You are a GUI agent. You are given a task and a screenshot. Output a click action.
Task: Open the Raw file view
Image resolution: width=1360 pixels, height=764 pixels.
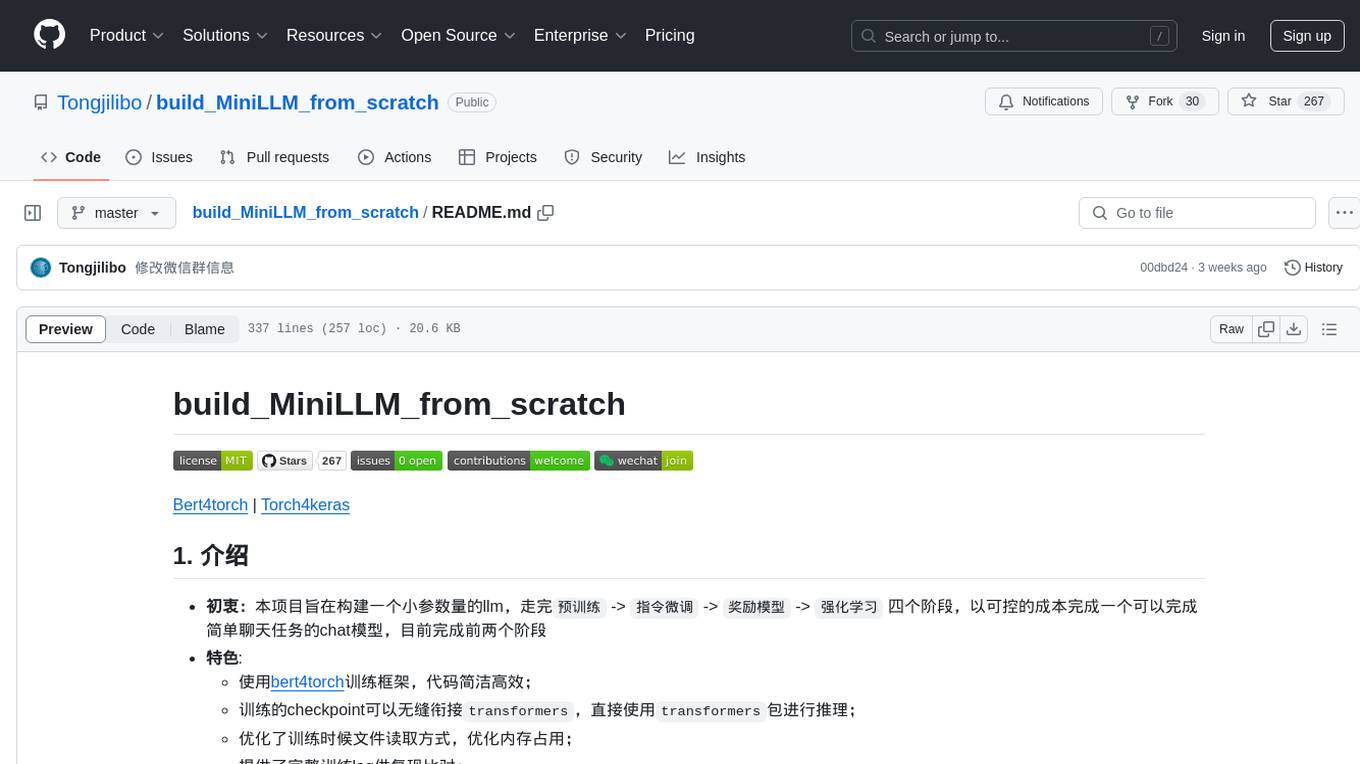click(x=1231, y=329)
